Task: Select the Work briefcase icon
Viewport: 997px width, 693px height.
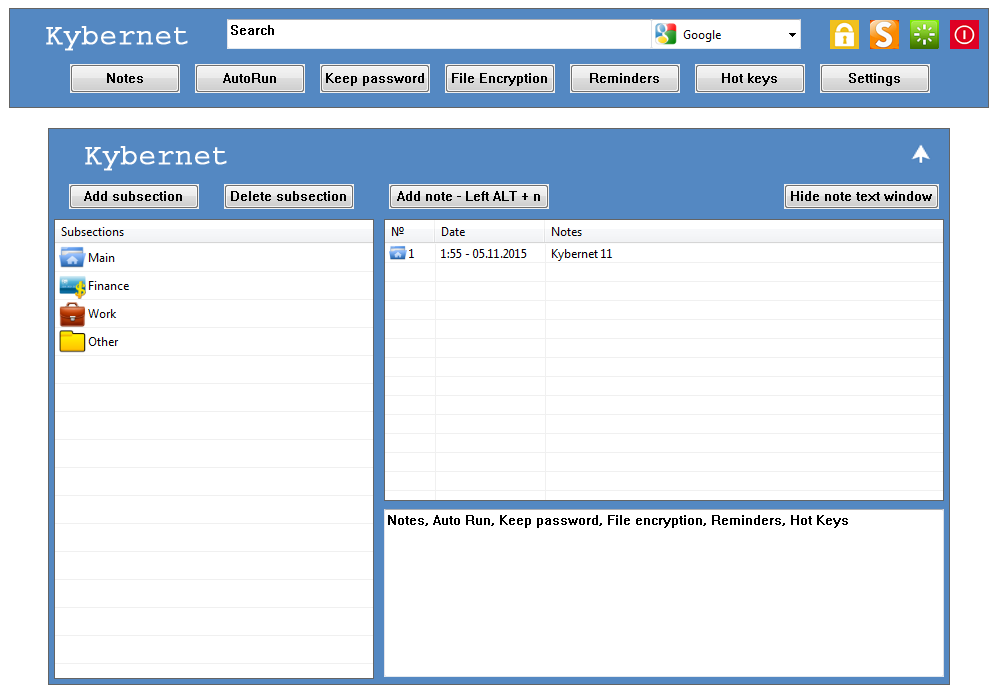Action: pyautogui.click(x=72, y=314)
